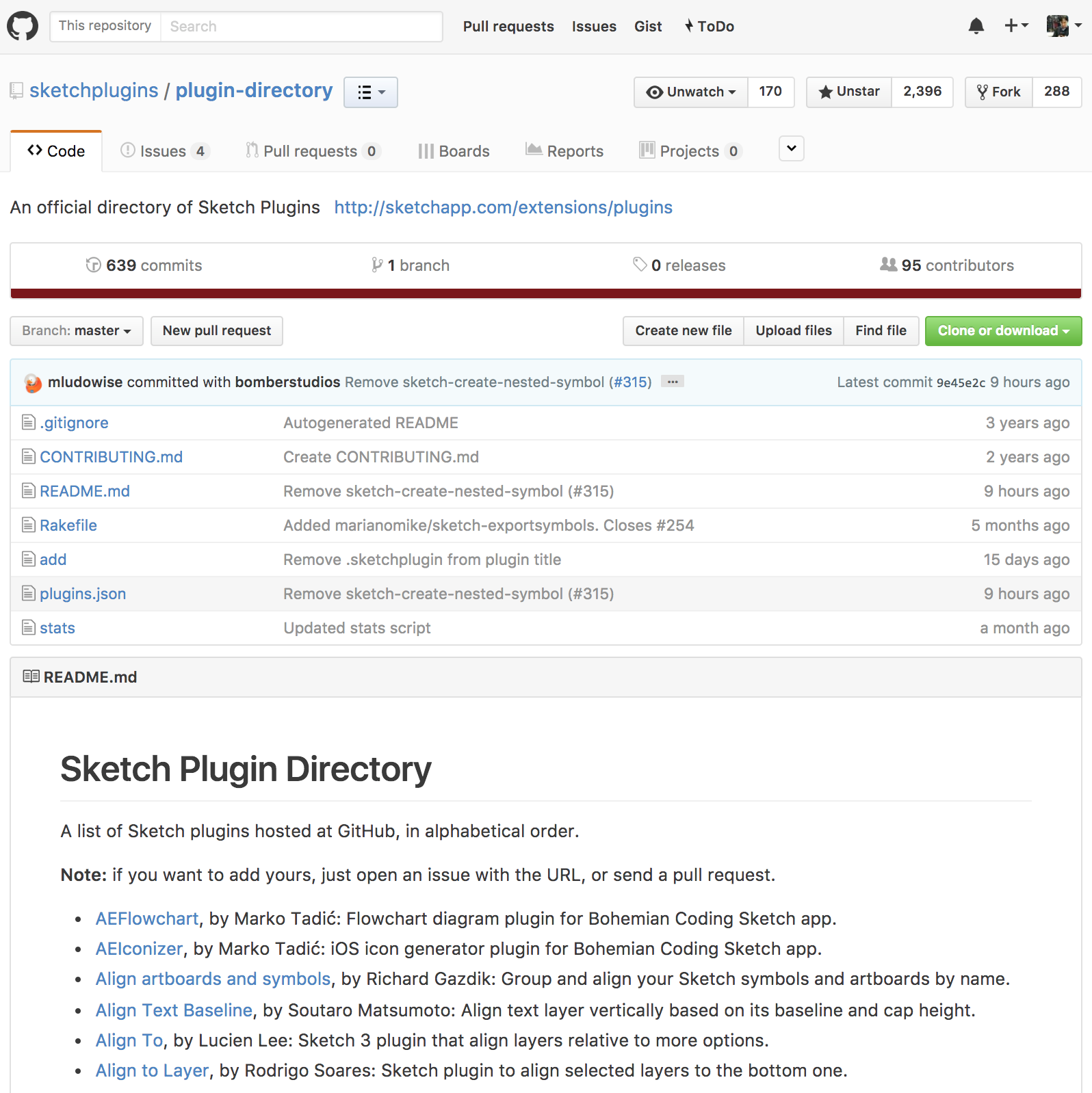Click the repository book icon
Screen dimensions: 1092x1093
tap(16, 90)
